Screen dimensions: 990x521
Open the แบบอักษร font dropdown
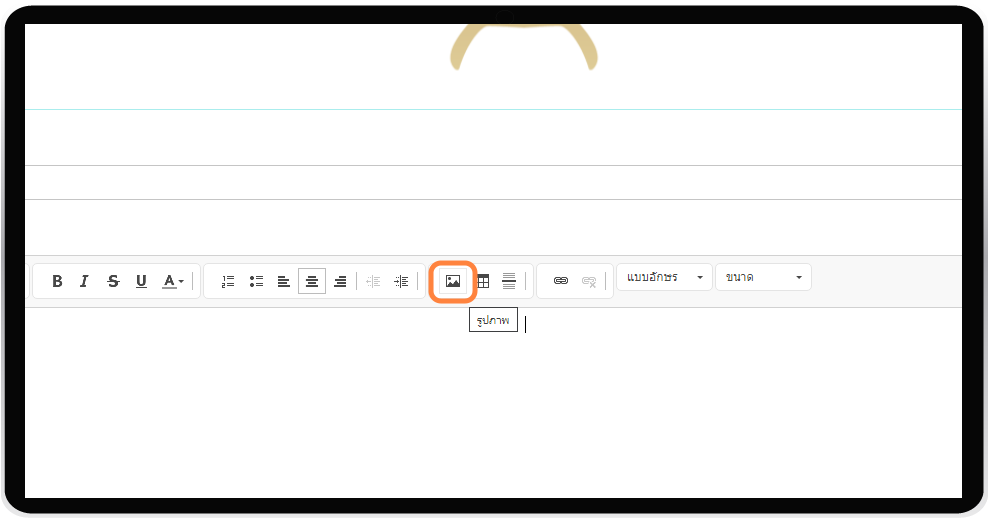click(x=664, y=277)
